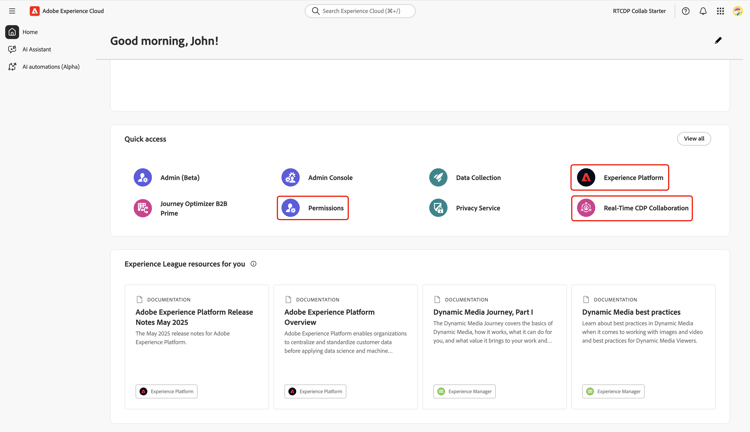Open AI Assistant in sidebar

(36, 49)
